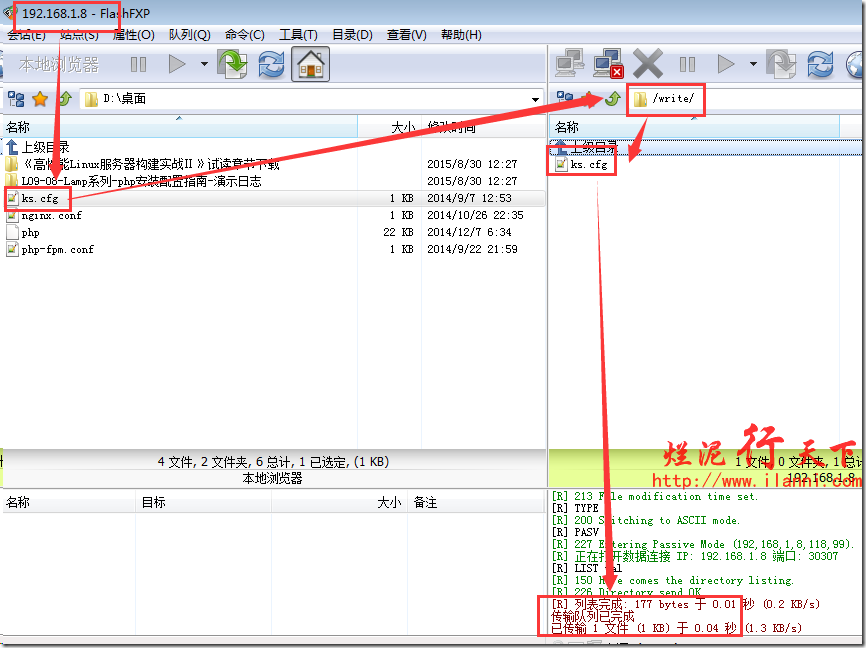Click the 22 KB size cell
The image size is (866, 648).
[x=398, y=233]
